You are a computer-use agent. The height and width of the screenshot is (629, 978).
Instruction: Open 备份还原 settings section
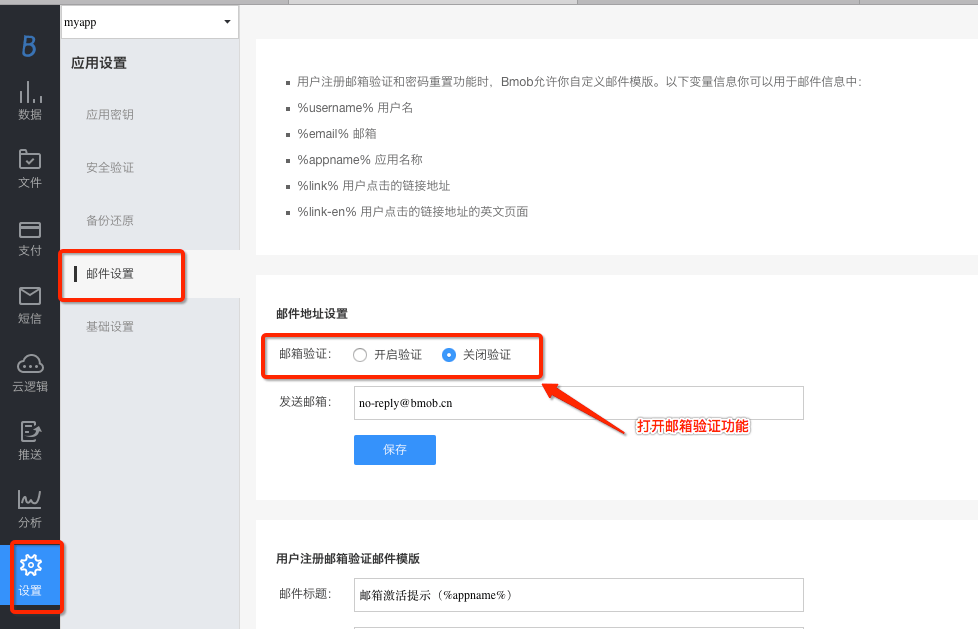pyautogui.click(x=110, y=221)
